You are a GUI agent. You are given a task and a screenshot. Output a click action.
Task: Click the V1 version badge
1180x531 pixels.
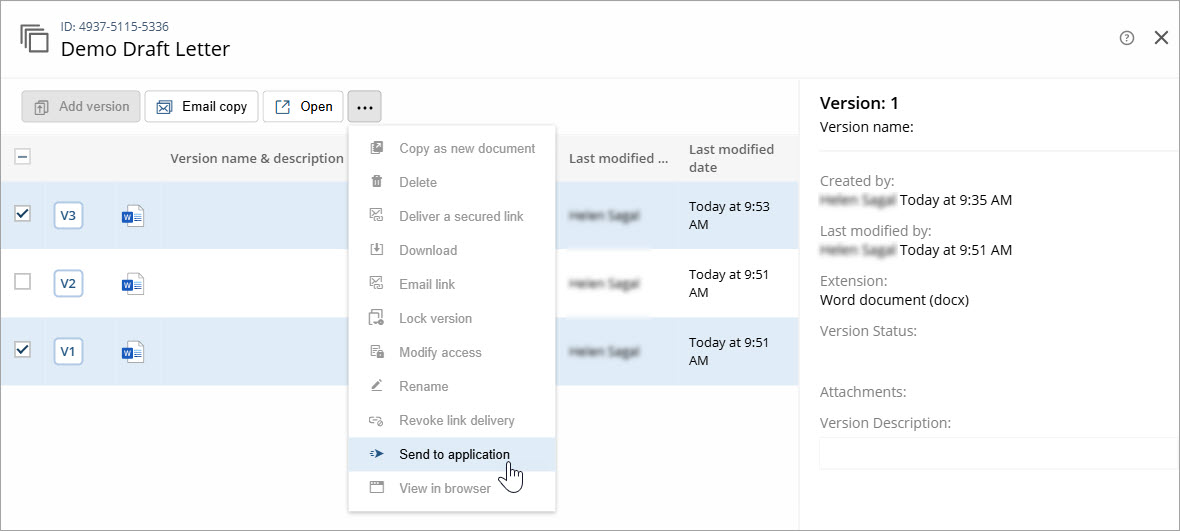[68, 351]
